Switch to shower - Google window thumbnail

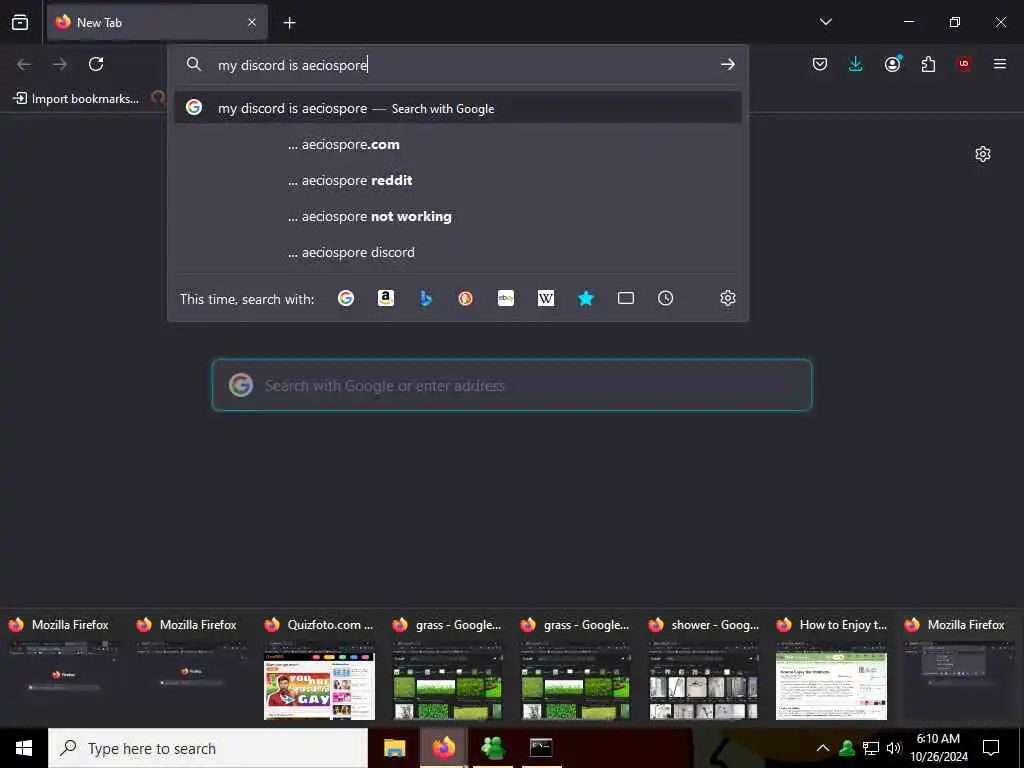point(703,669)
